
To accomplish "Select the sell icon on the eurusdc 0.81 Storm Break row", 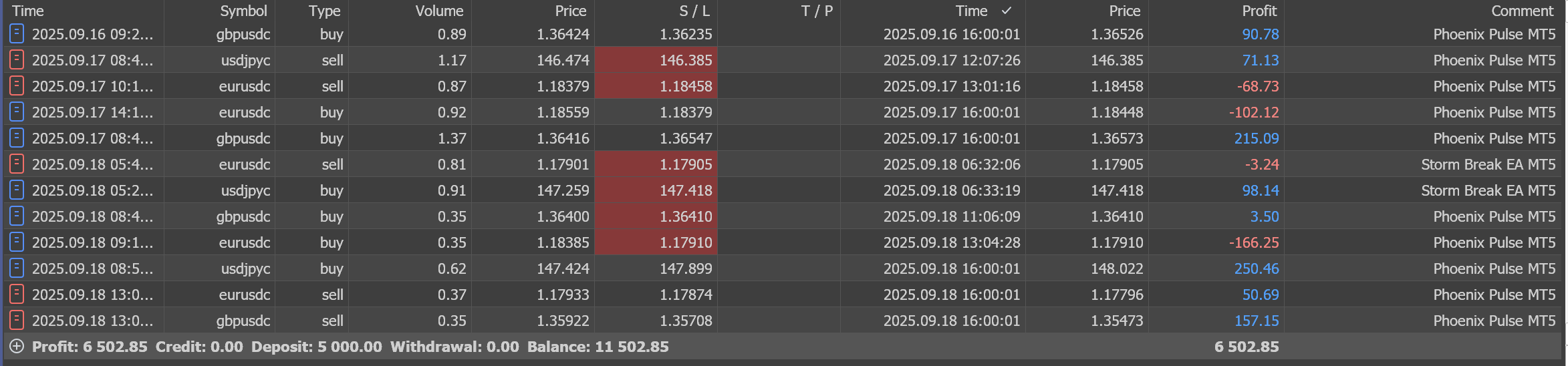I will 17,164.
